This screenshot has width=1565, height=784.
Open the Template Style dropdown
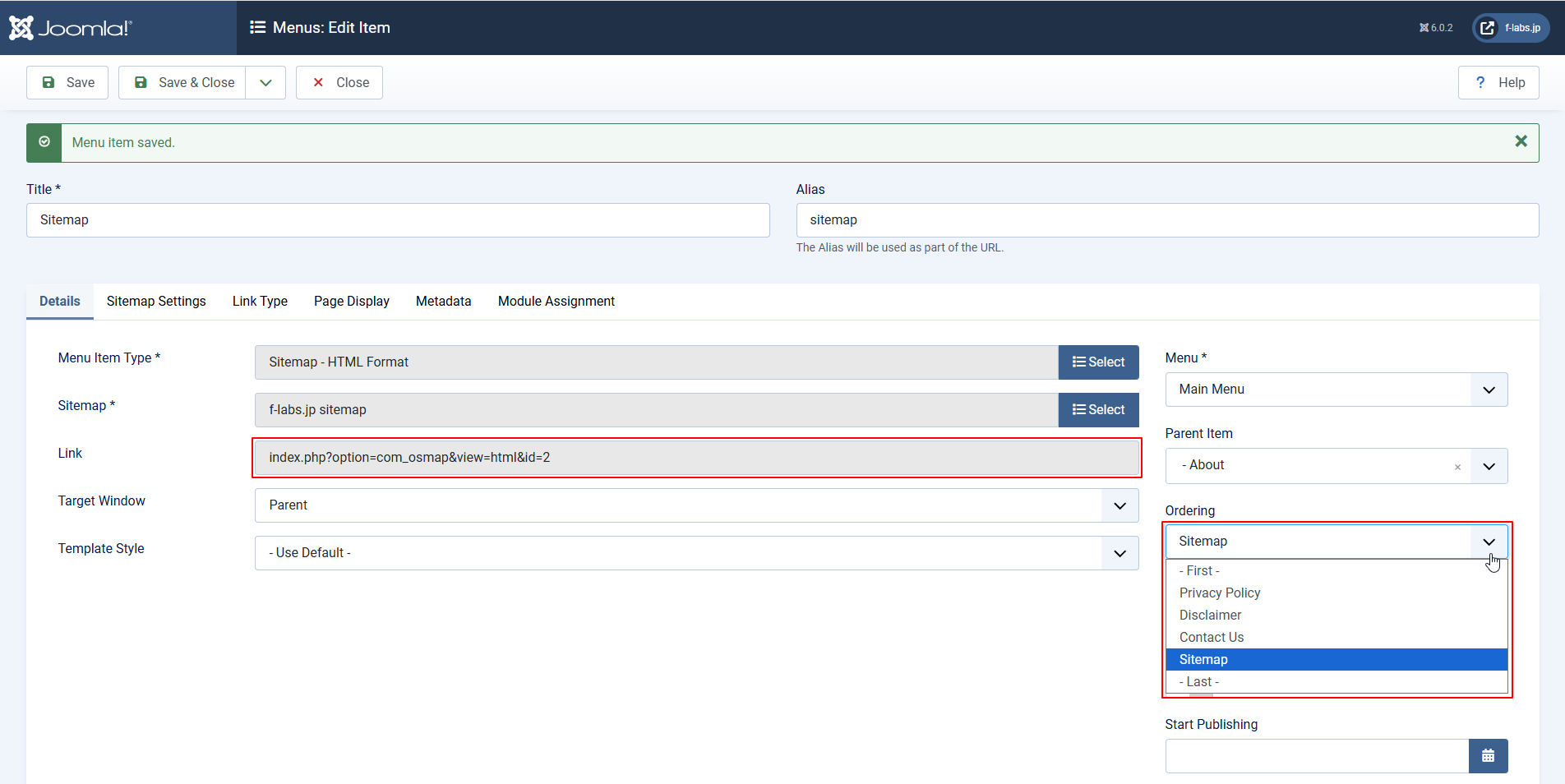tap(696, 553)
